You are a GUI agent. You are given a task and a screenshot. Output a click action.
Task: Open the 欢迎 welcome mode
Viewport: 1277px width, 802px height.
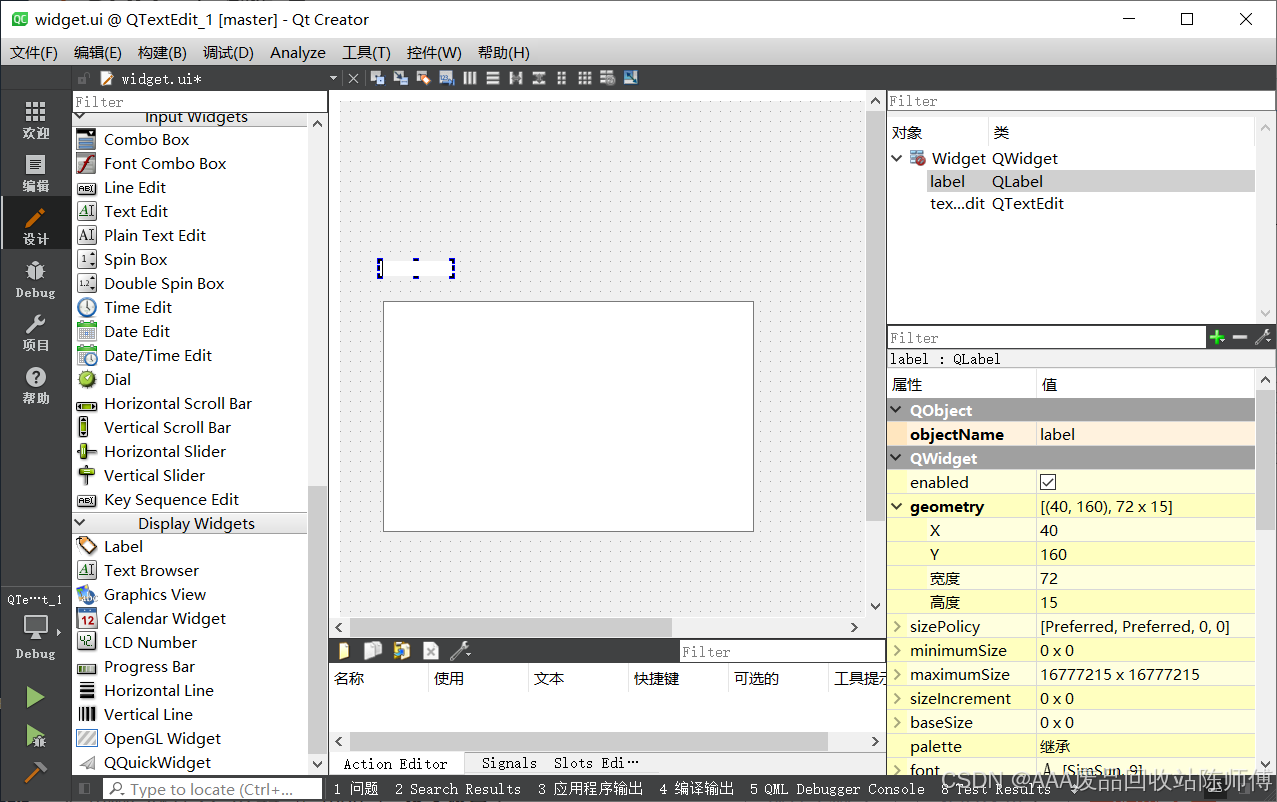(x=36, y=120)
